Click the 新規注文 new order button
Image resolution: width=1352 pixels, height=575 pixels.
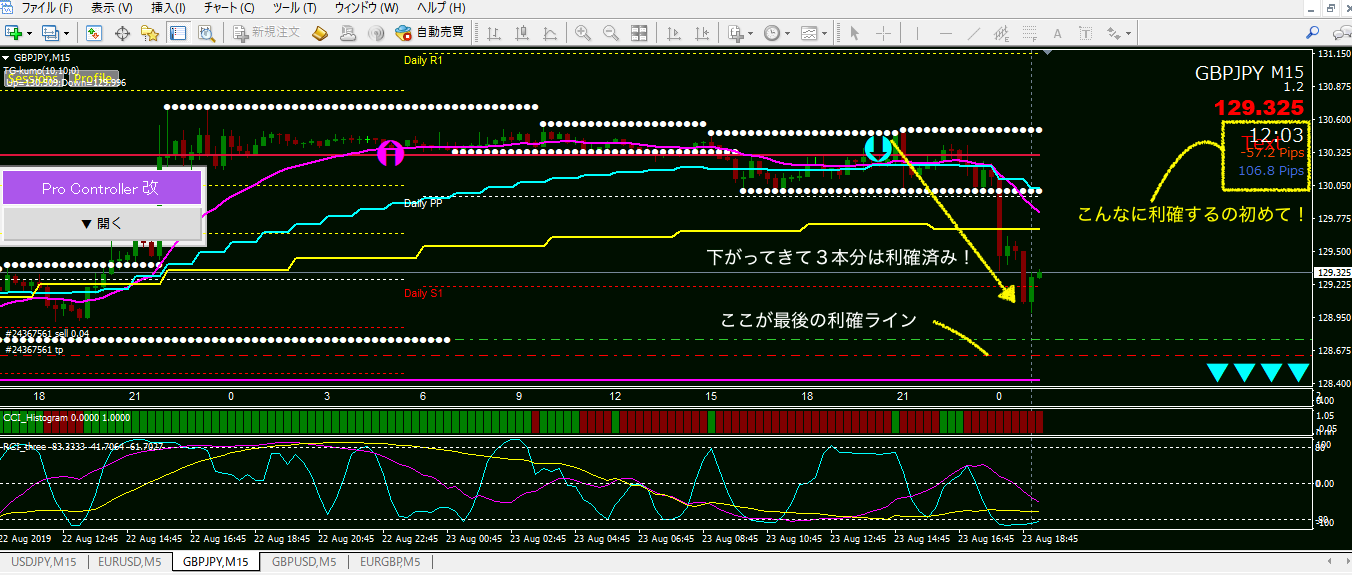tap(267, 32)
